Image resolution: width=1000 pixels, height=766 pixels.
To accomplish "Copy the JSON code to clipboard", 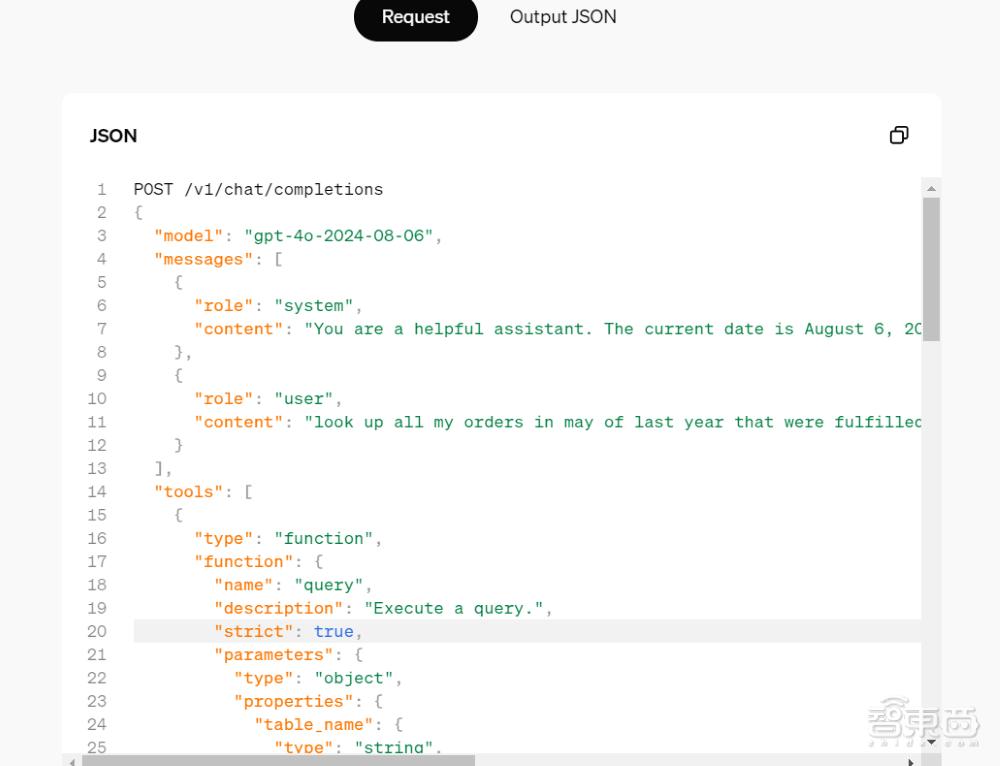I will point(899,135).
